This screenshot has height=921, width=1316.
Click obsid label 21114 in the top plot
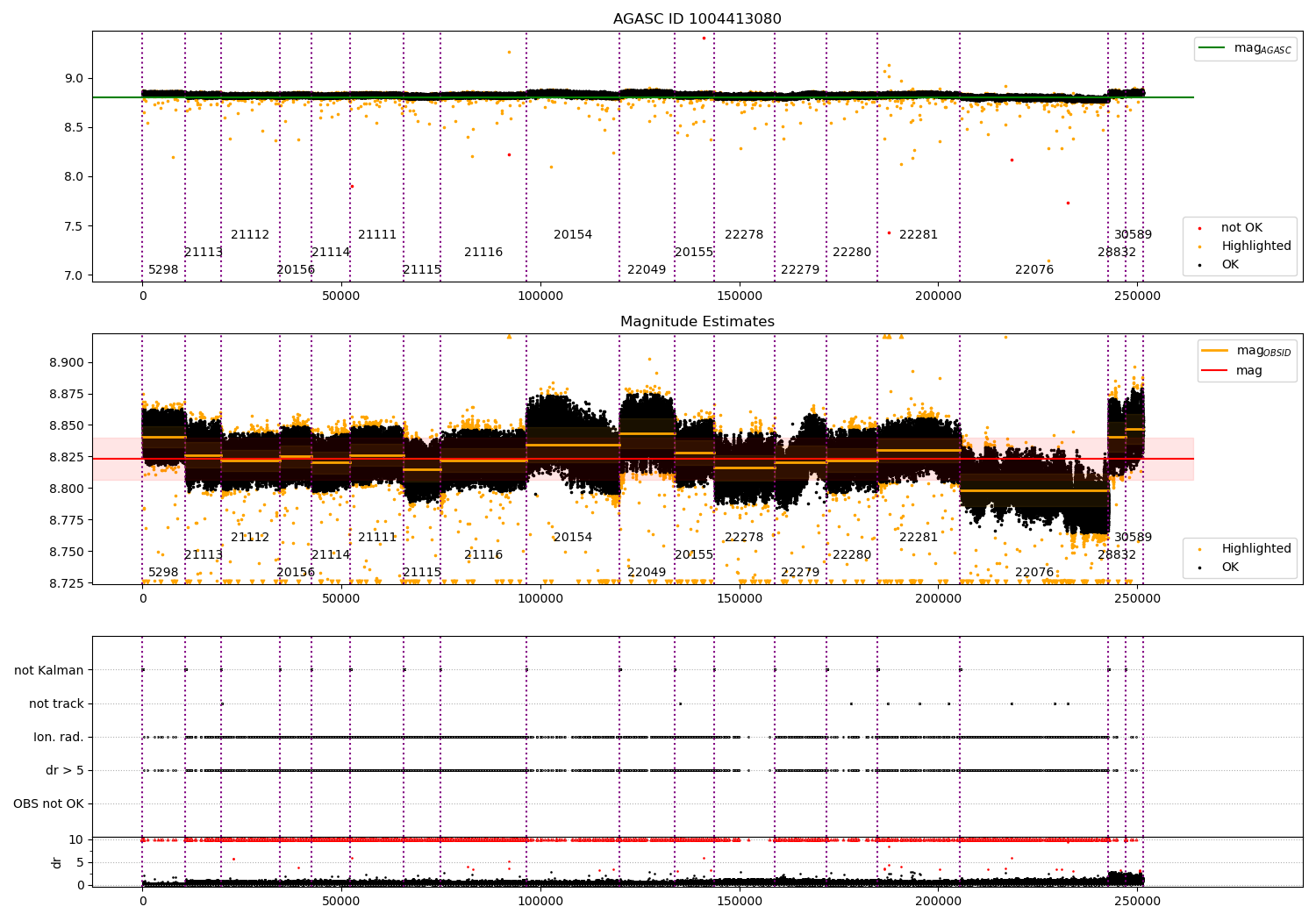point(331,253)
